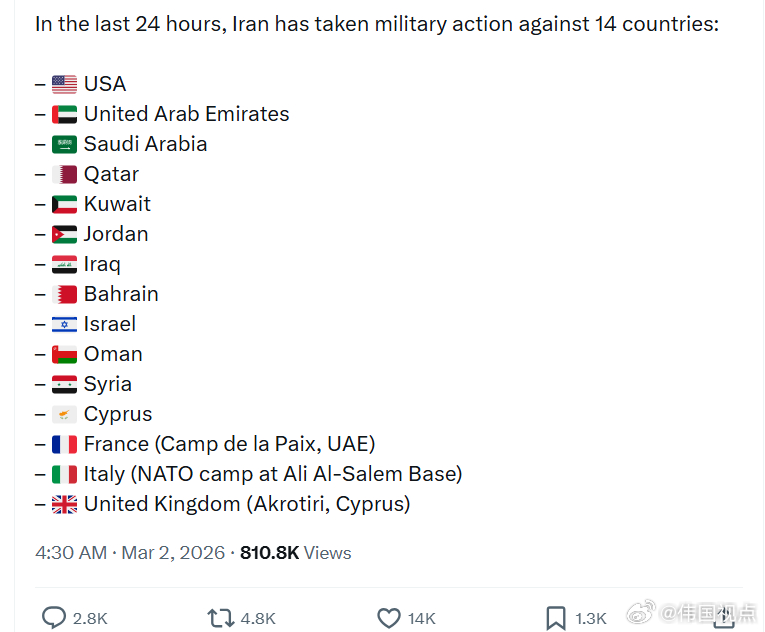Click the 1.3K bookmarks count
Image resolution: width=765 pixels, height=632 pixels.
click(591, 619)
